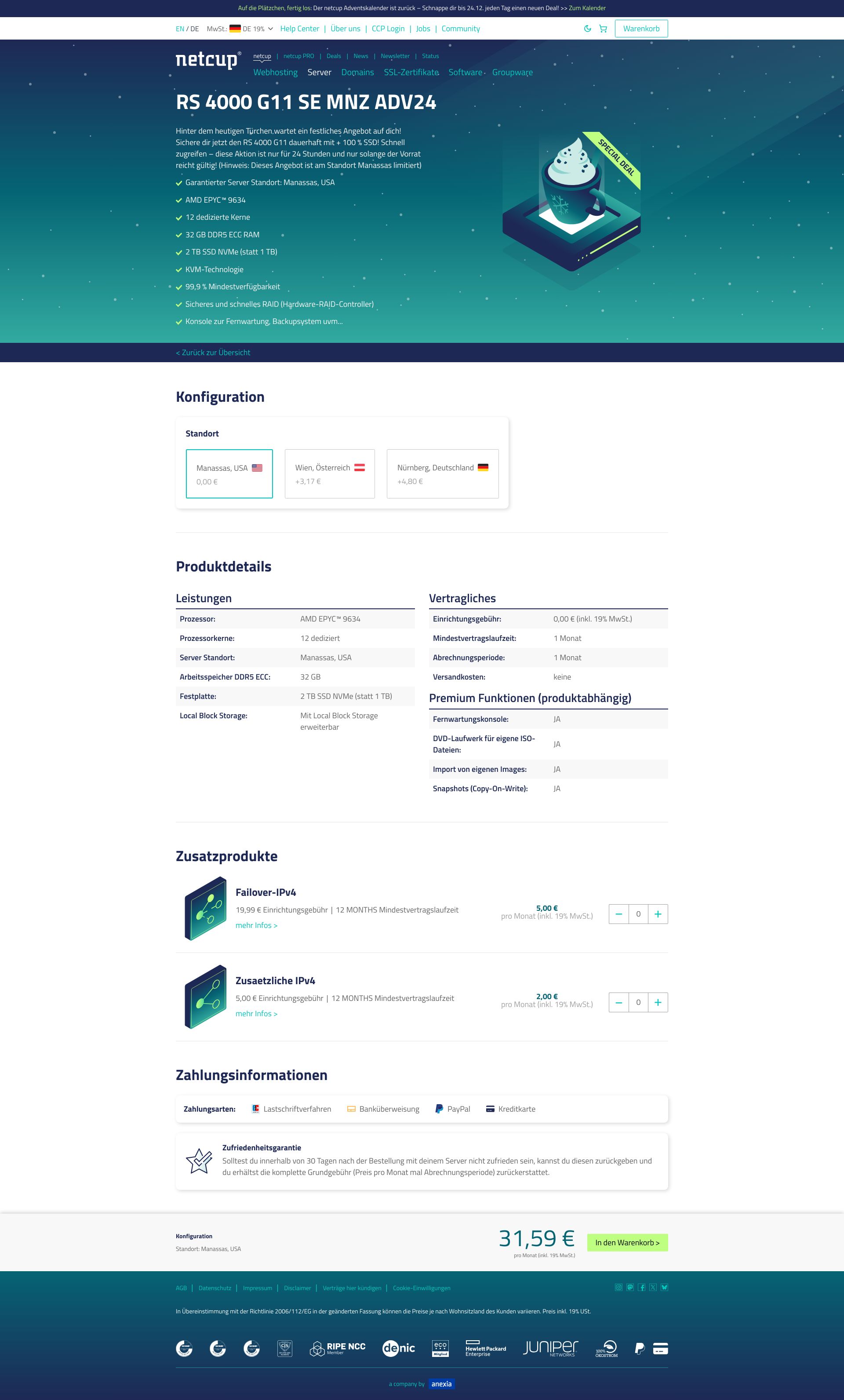Screen dimensions: 844x1400
Task: Click the Lastschriftverfahren payment icon
Action: point(256,1109)
